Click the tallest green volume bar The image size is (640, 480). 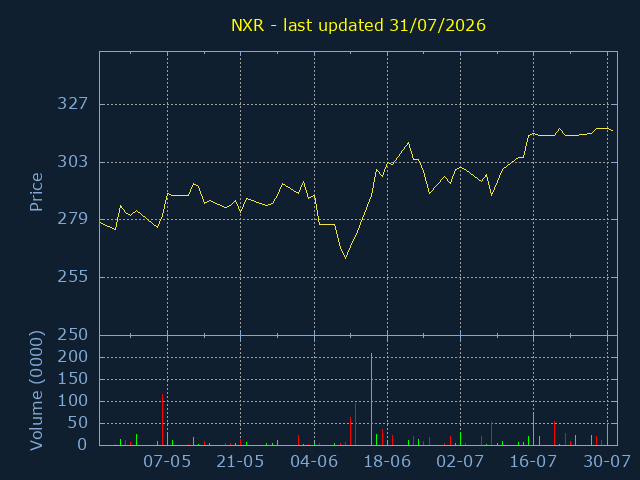pyautogui.click(x=371, y=399)
